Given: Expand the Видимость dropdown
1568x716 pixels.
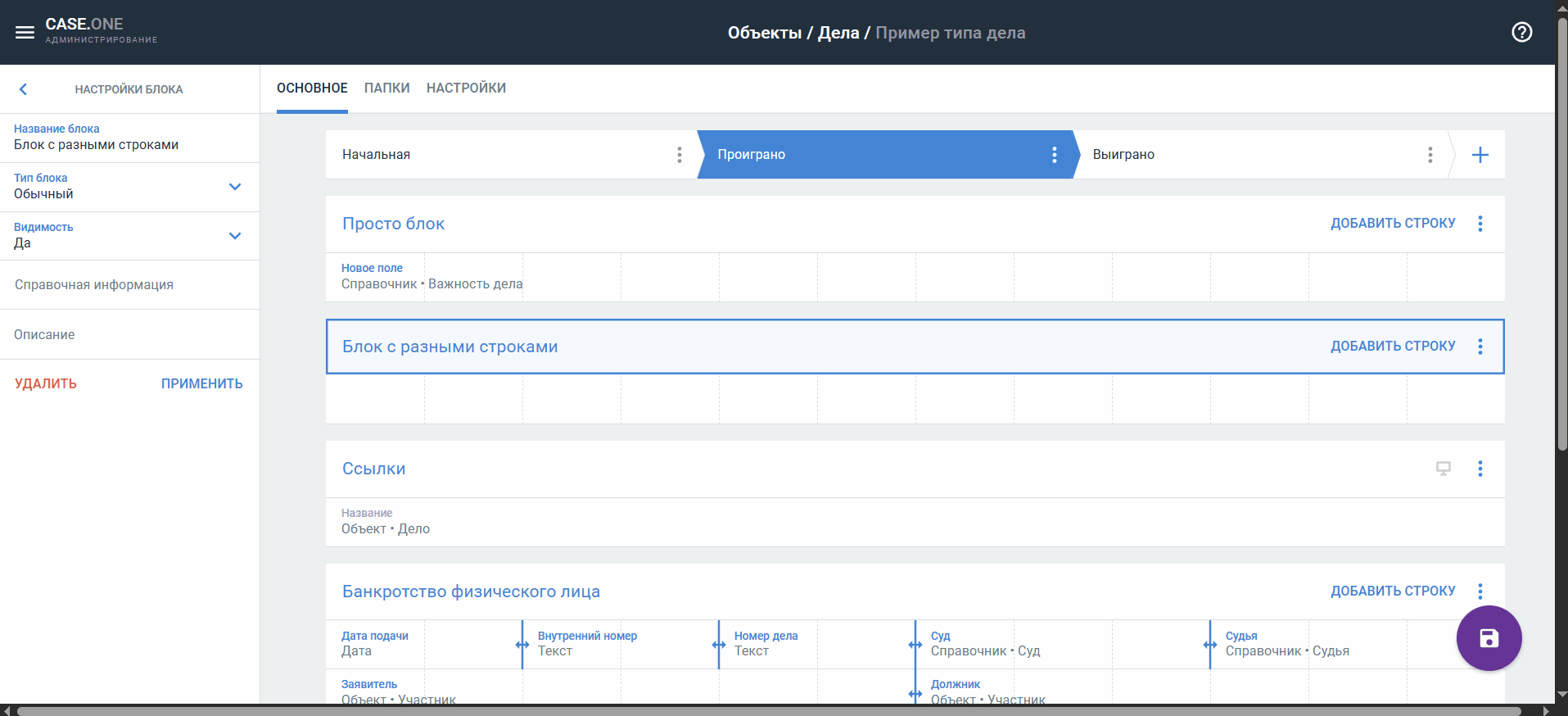Looking at the screenshot, I should pos(234,236).
